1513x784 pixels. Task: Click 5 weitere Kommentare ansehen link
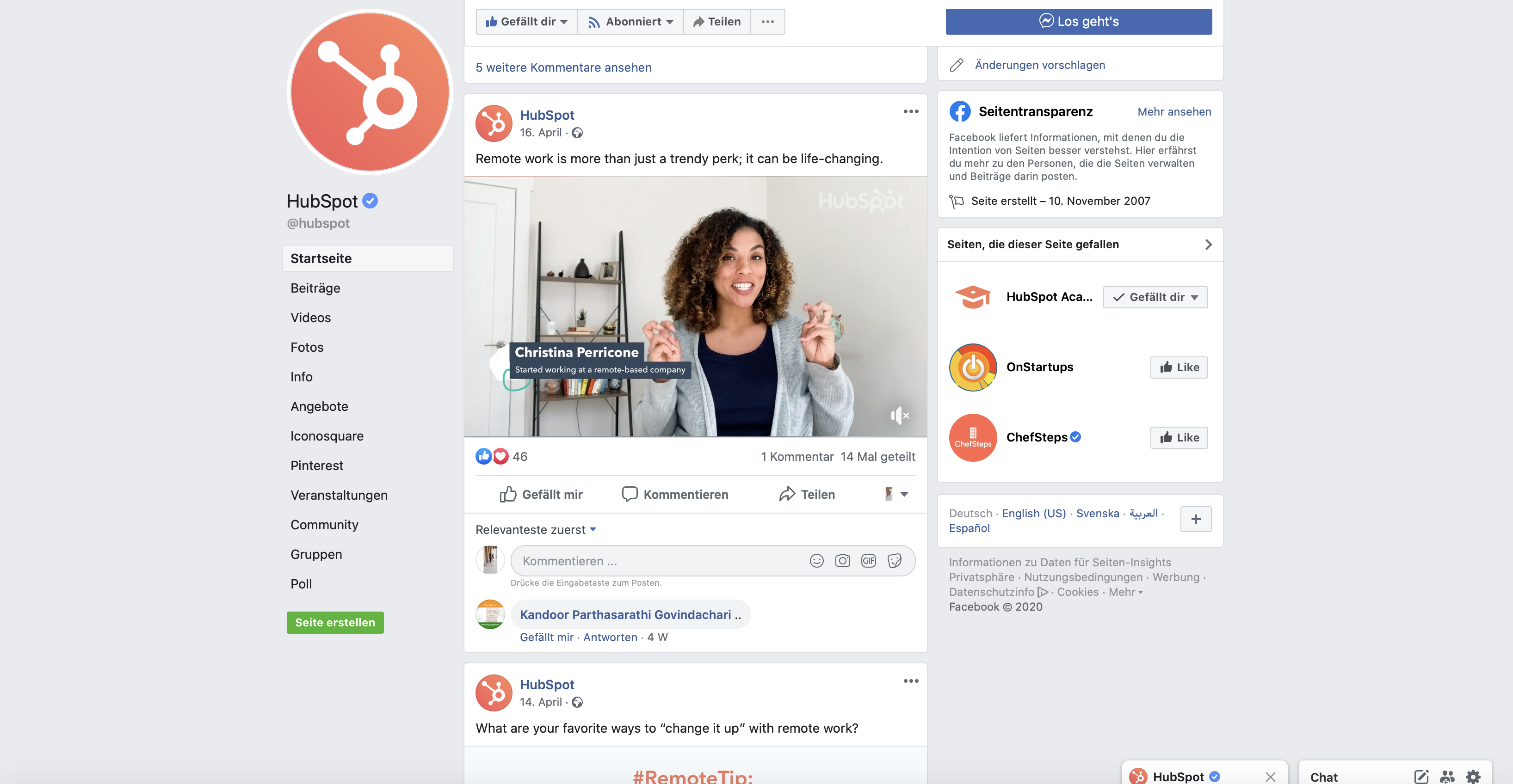(564, 65)
